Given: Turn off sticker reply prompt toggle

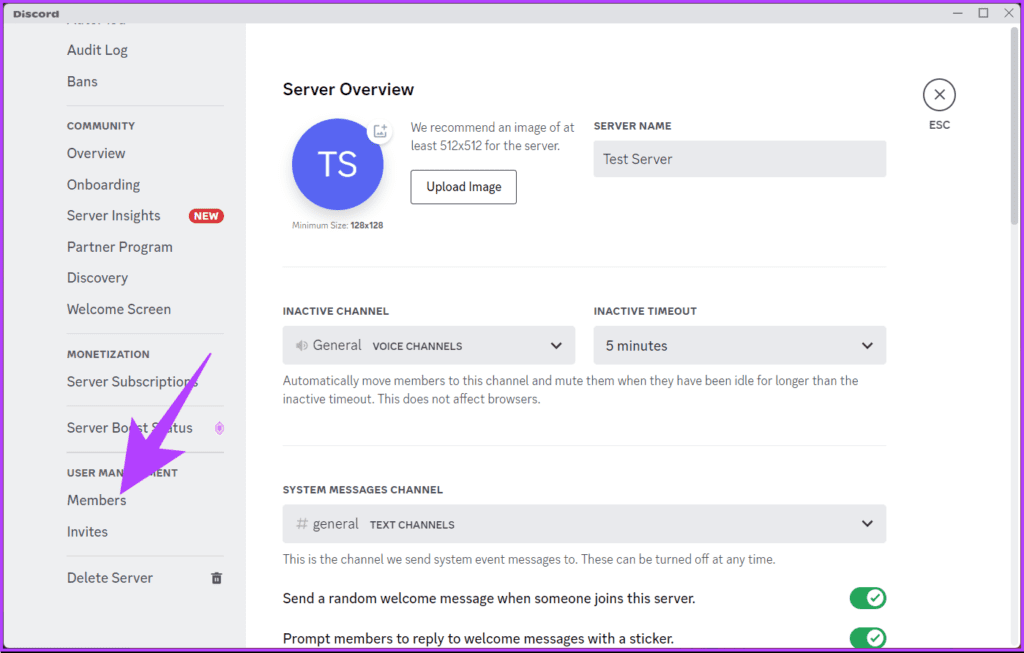Looking at the screenshot, I should 867,637.
